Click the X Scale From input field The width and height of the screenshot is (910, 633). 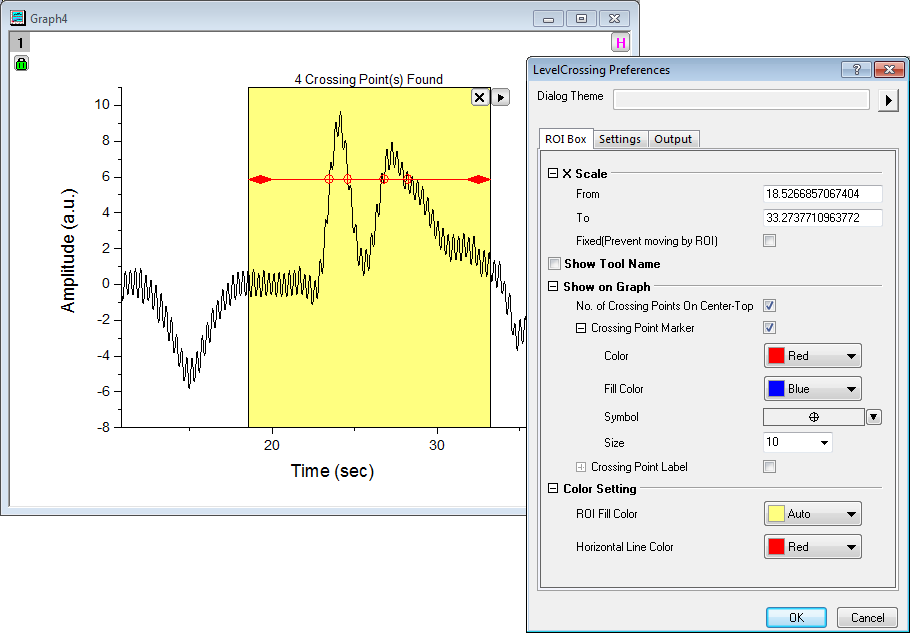point(822,194)
